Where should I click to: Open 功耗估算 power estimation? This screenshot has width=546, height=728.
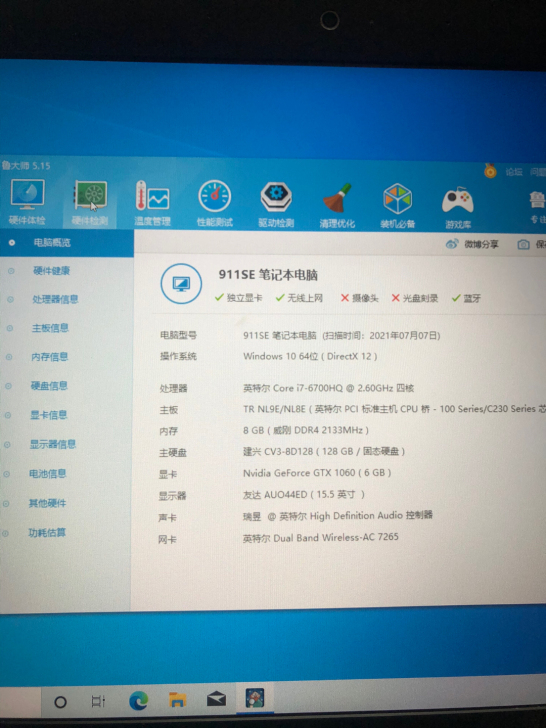click(x=47, y=532)
